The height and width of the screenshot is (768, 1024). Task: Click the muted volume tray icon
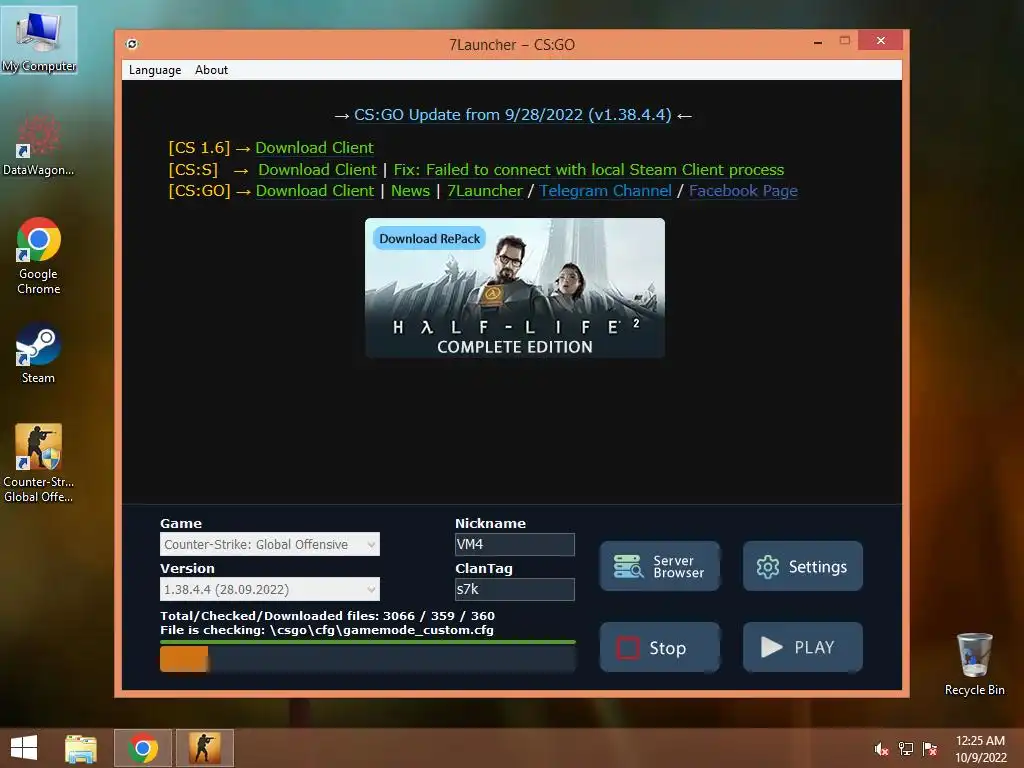(x=882, y=749)
